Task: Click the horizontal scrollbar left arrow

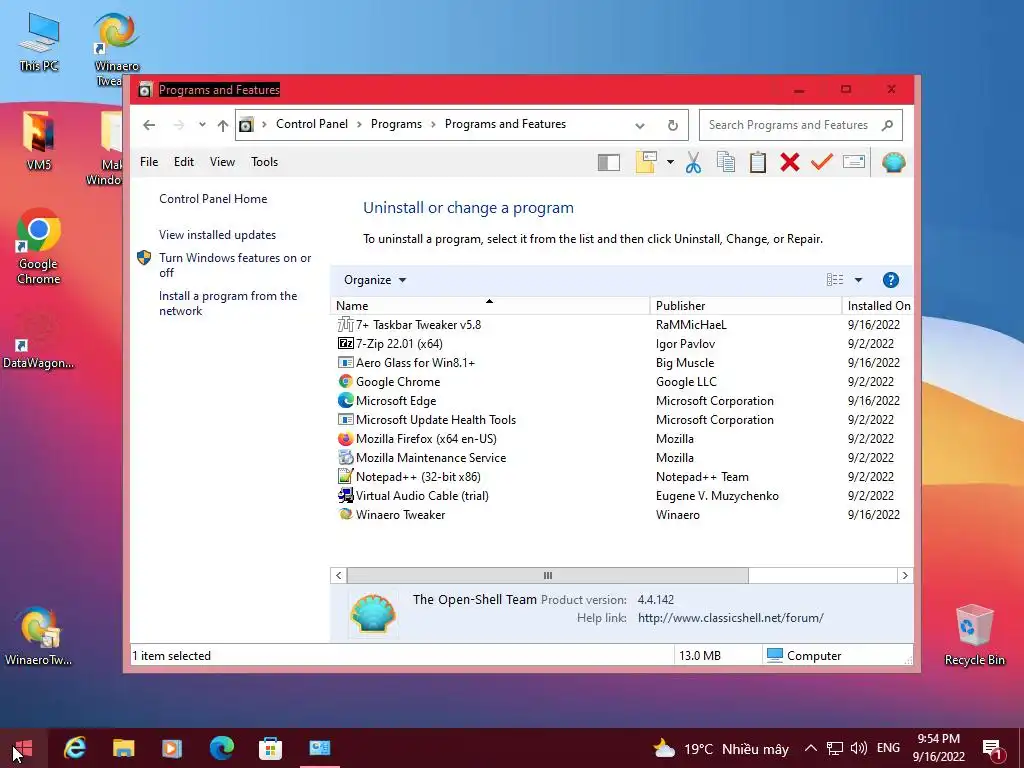Action: tap(338, 575)
